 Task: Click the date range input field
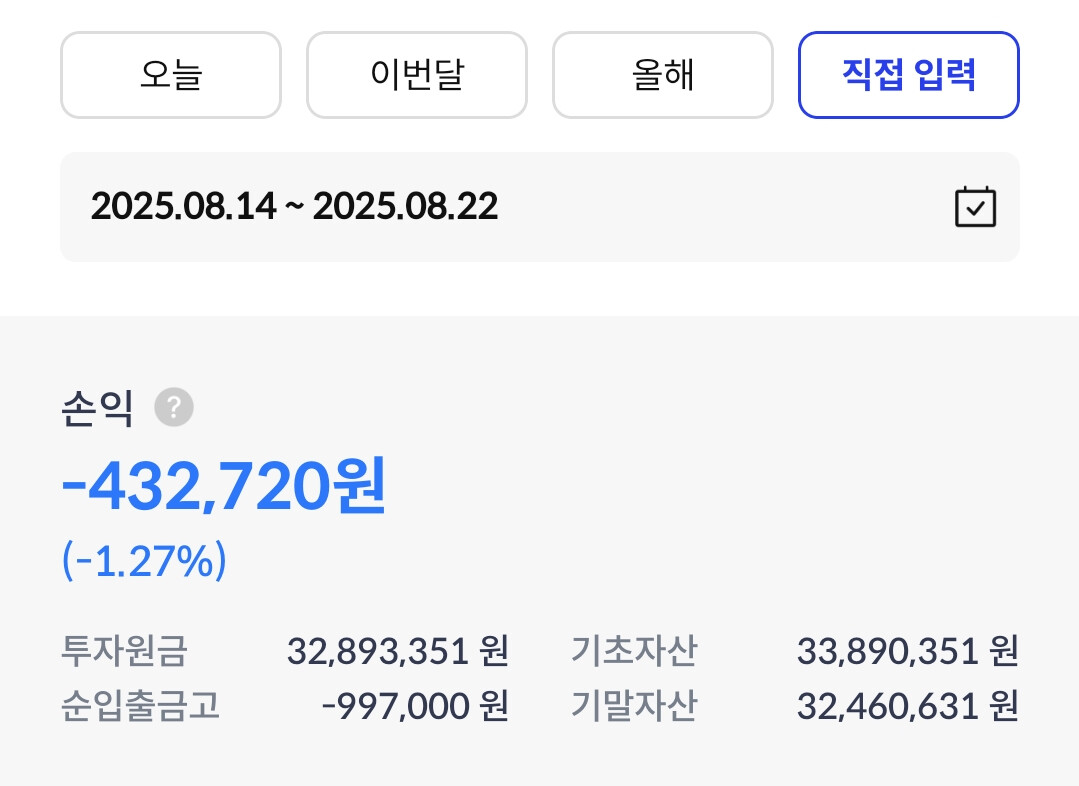coord(540,207)
